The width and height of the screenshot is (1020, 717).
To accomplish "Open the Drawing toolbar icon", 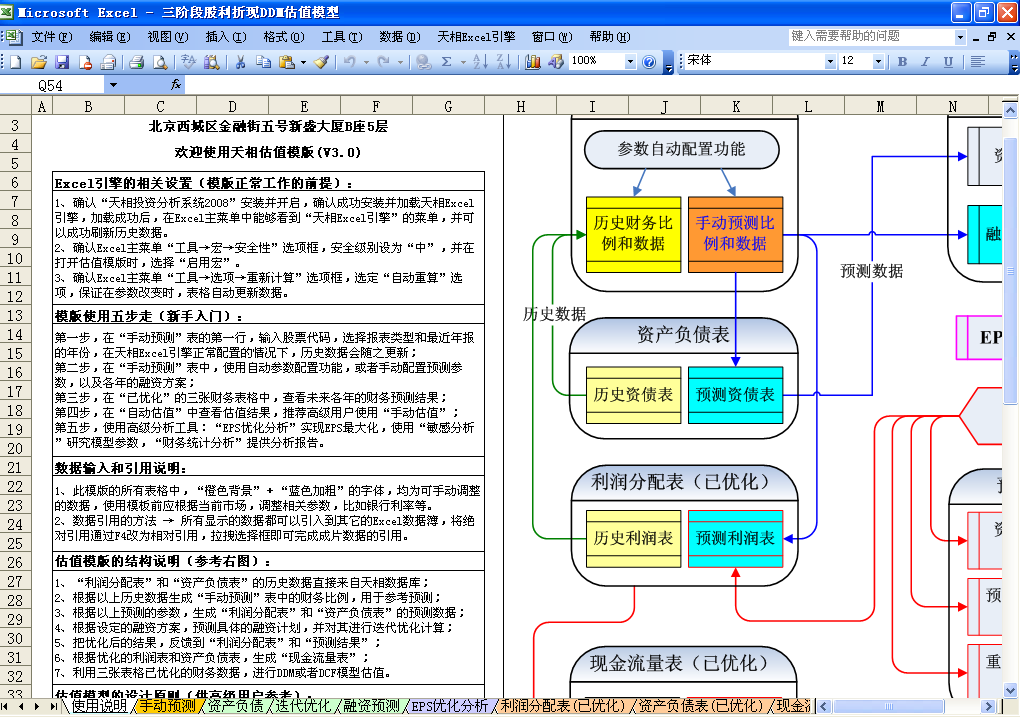I will pyautogui.click(x=556, y=62).
